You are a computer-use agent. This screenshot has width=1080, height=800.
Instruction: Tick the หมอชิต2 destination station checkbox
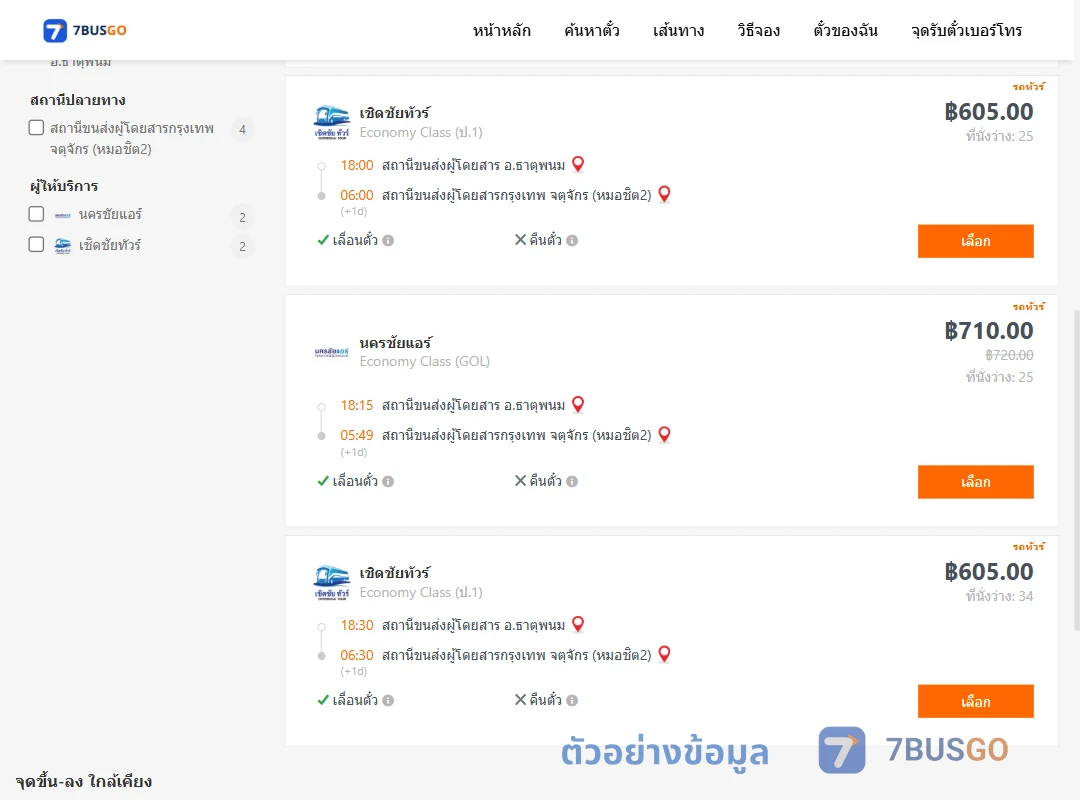pyautogui.click(x=37, y=127)
